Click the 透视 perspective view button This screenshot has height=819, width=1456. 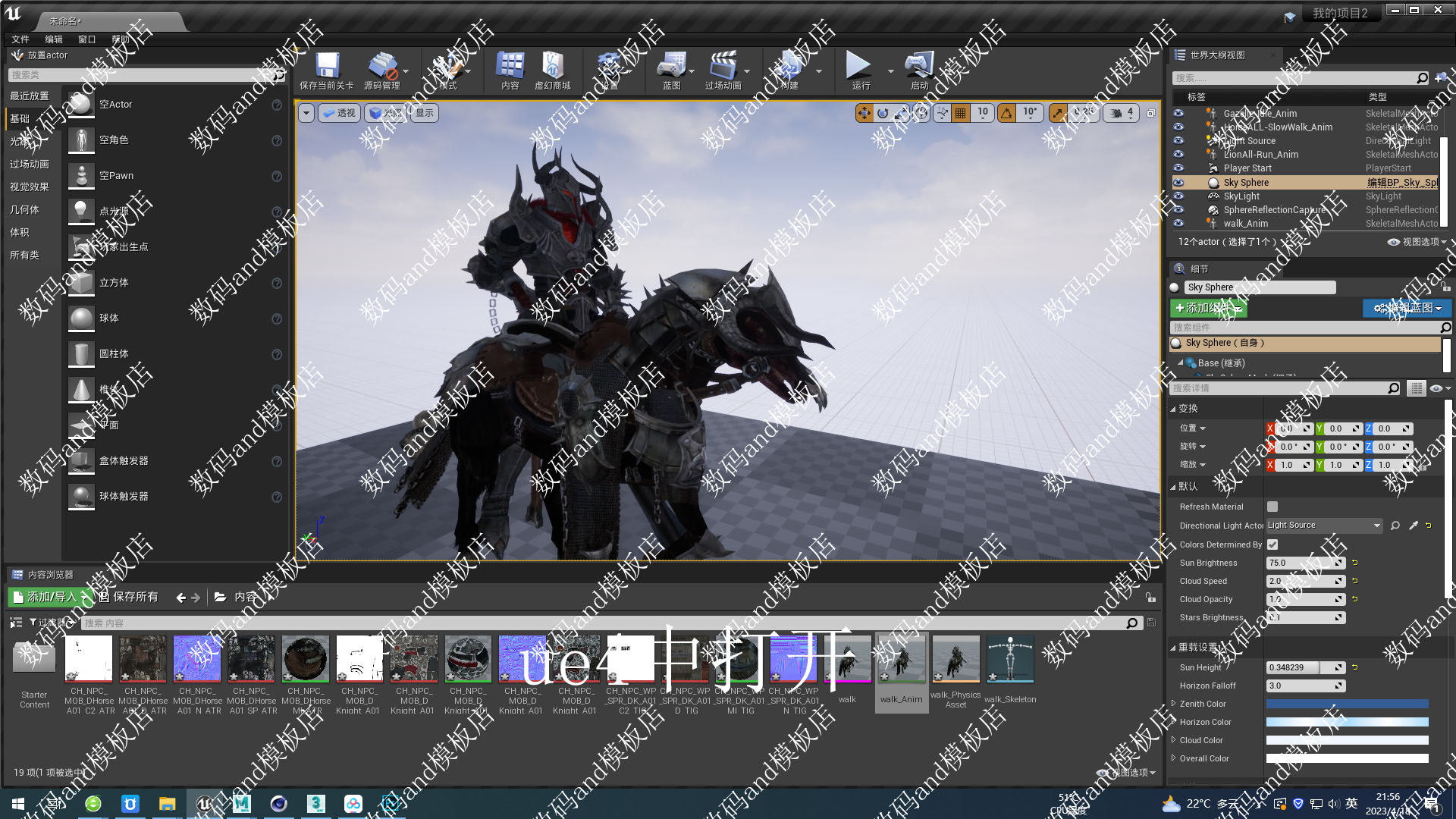click(339, 113)
